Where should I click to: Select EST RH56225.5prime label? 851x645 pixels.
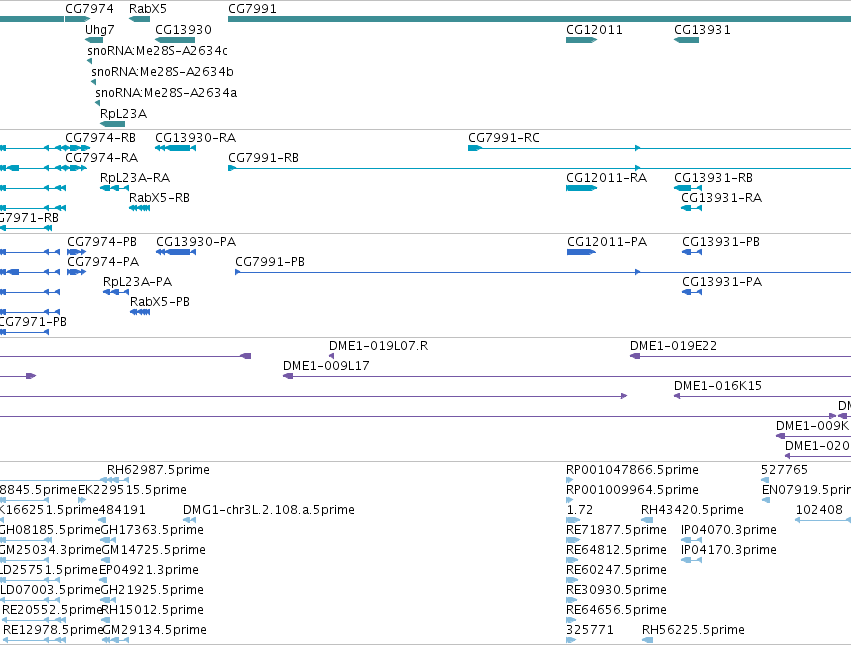(x=693, y=630)
